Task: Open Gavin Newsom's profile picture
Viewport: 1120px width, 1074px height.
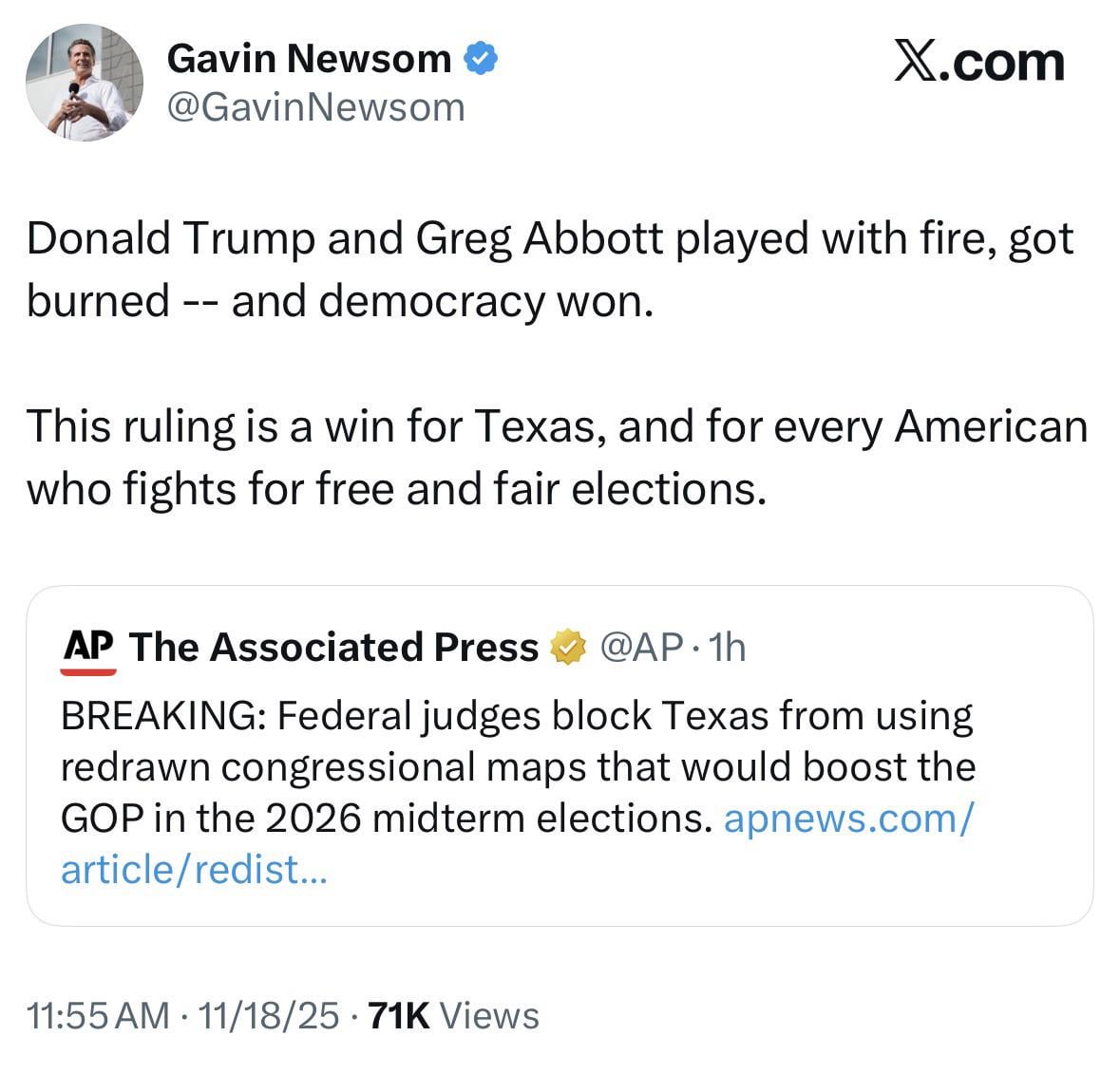Action: coord(84,84)
